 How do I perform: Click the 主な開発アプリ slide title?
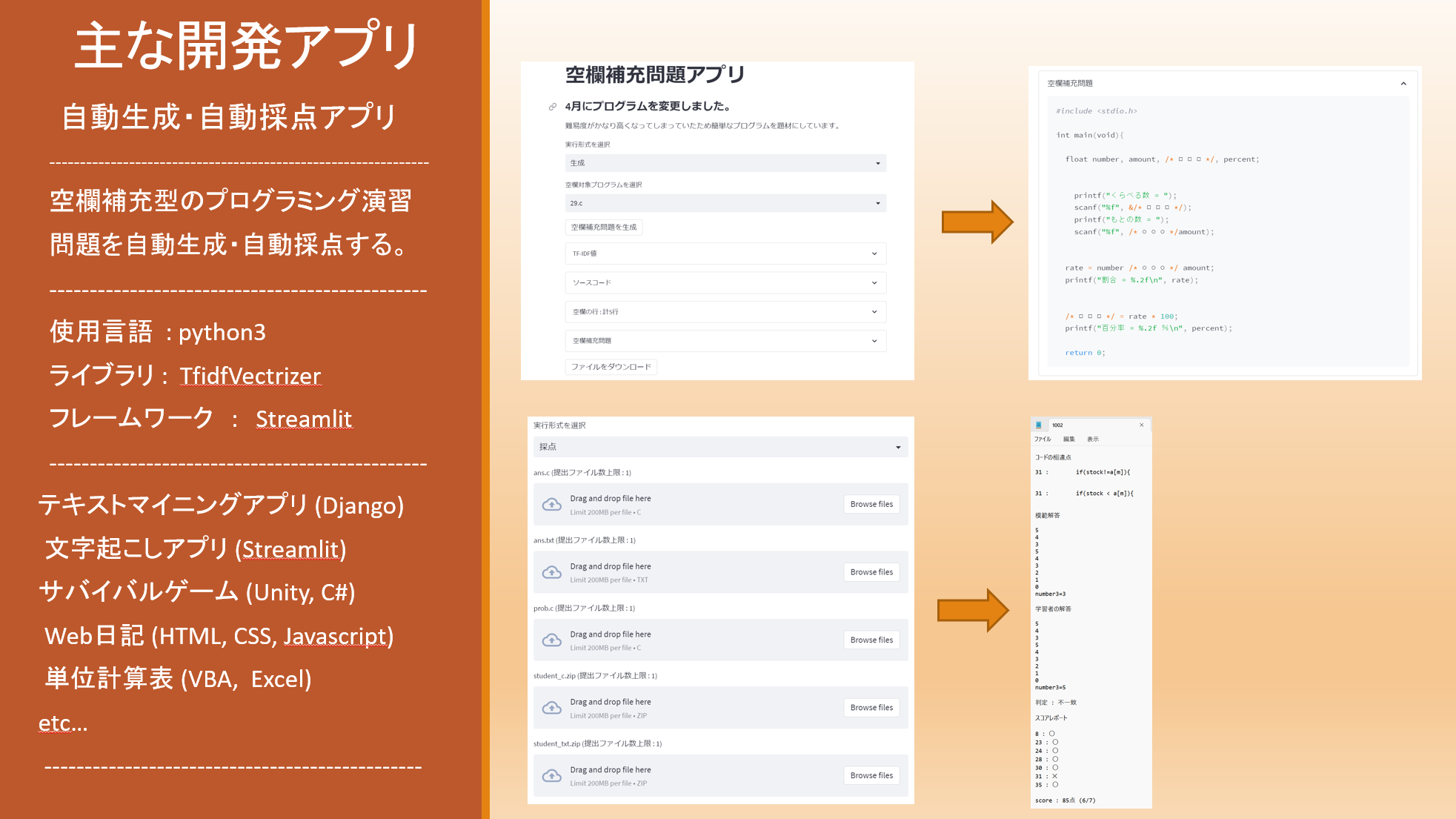click(x=247, y=46)
